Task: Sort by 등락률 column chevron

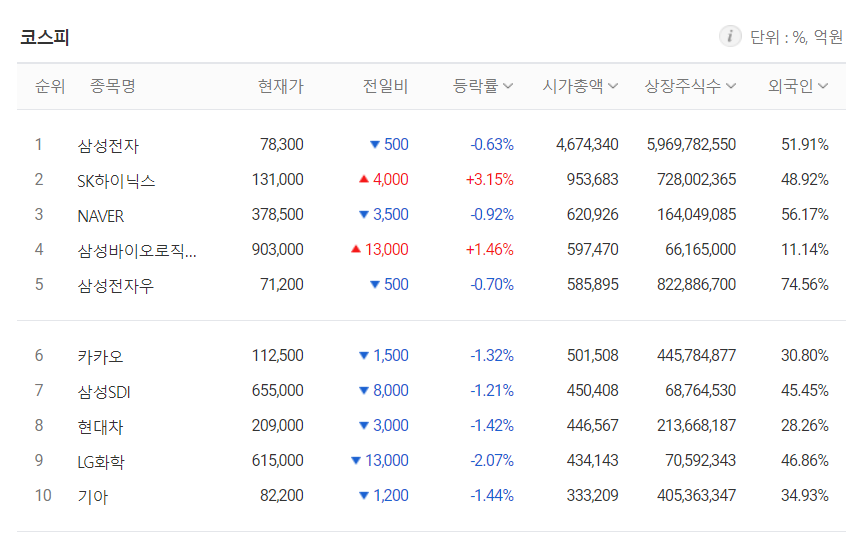Action: pos(508,86)
